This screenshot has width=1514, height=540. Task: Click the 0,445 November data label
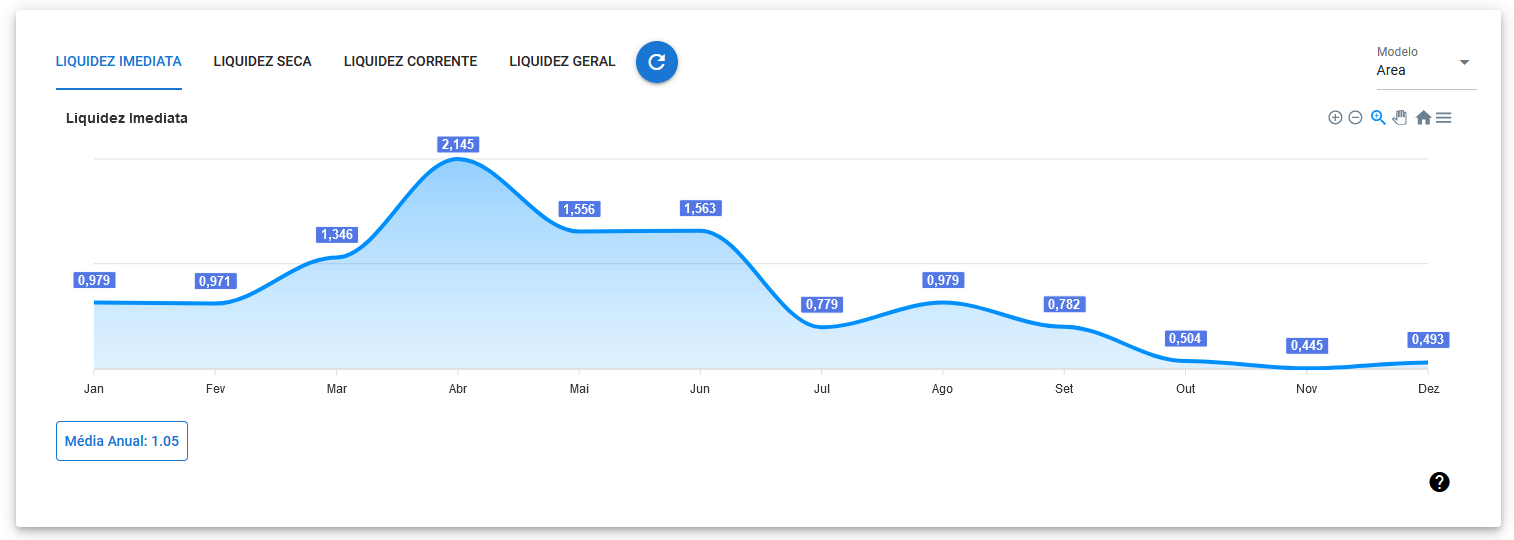coord(1306,346)
